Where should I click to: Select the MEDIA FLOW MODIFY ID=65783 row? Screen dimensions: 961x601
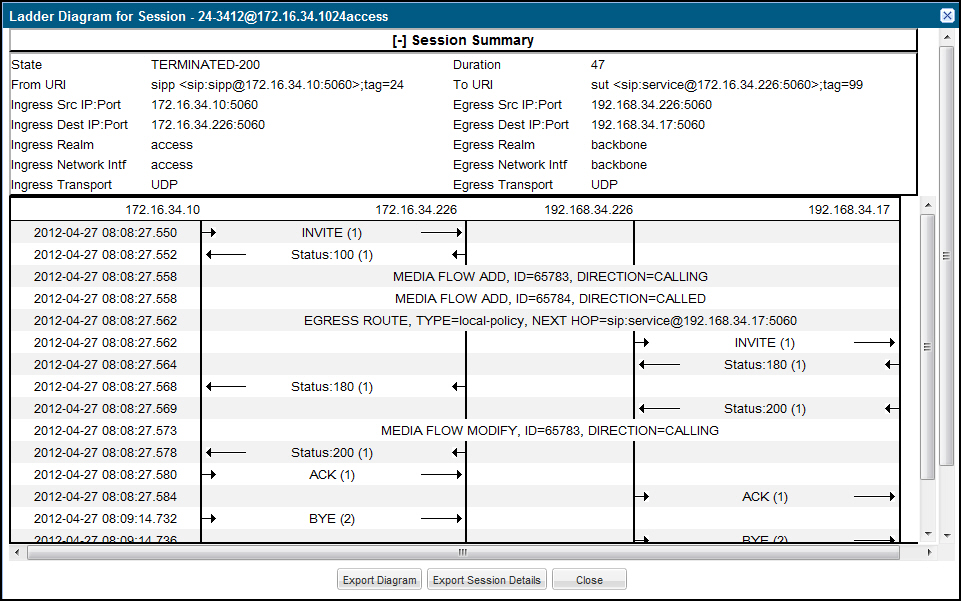550,431
